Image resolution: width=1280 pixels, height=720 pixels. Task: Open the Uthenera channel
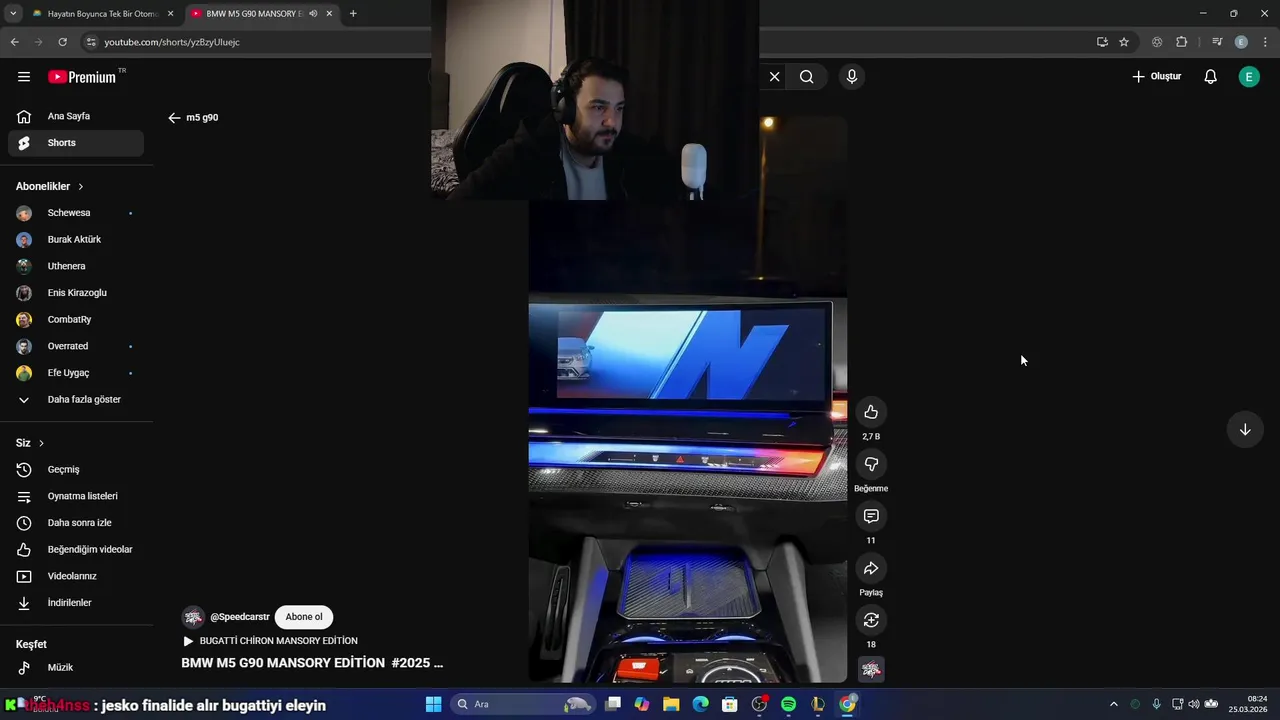coord(76,266)
